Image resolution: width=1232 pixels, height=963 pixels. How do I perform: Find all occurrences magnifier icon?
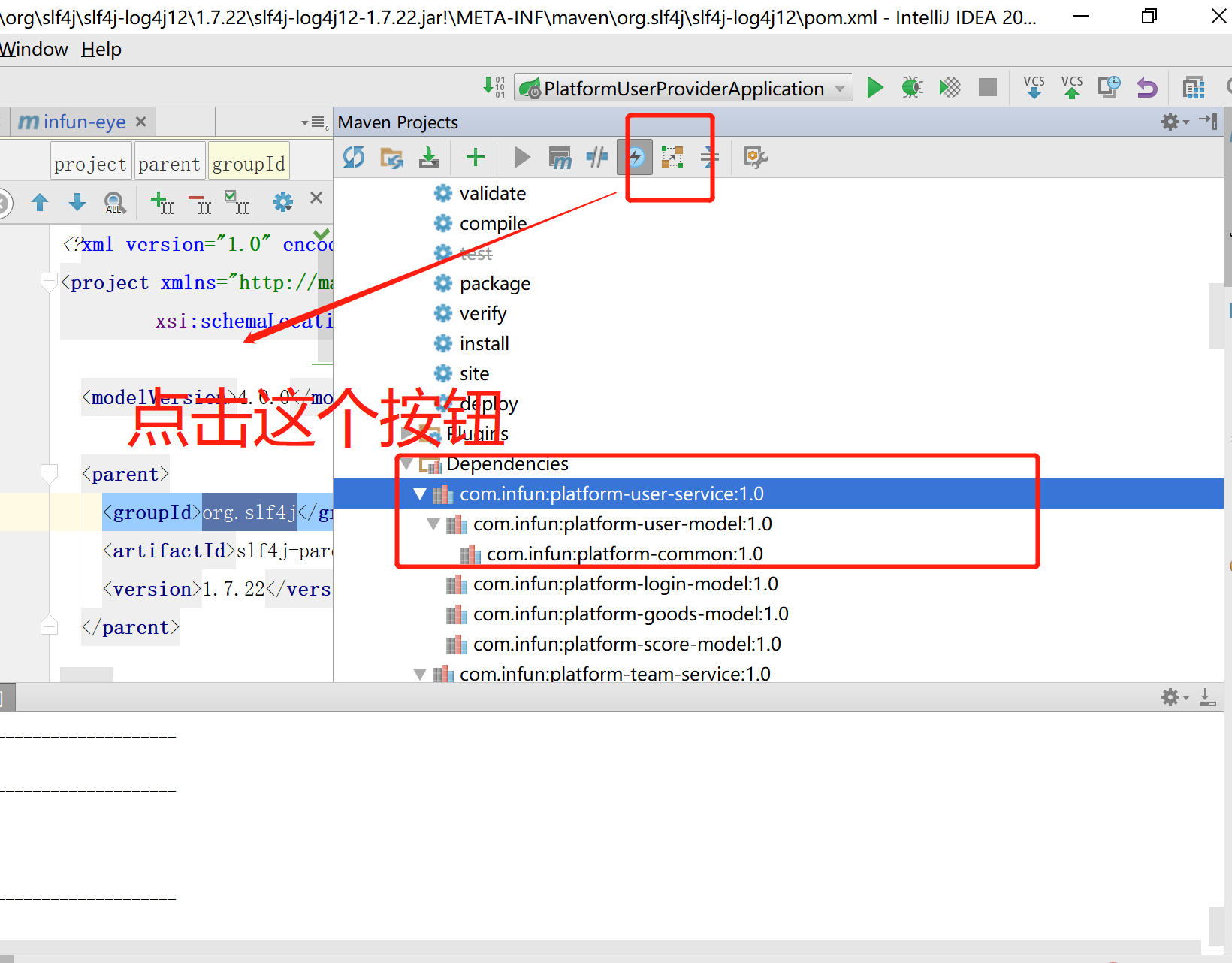coord(114,202)
